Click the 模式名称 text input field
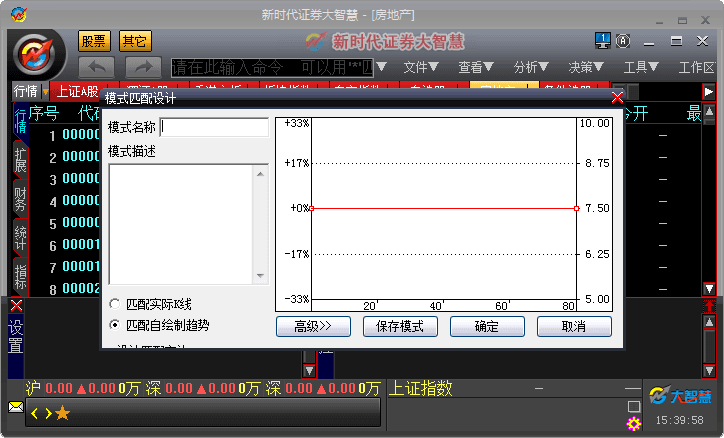724x438 pixels. [214, 127]
